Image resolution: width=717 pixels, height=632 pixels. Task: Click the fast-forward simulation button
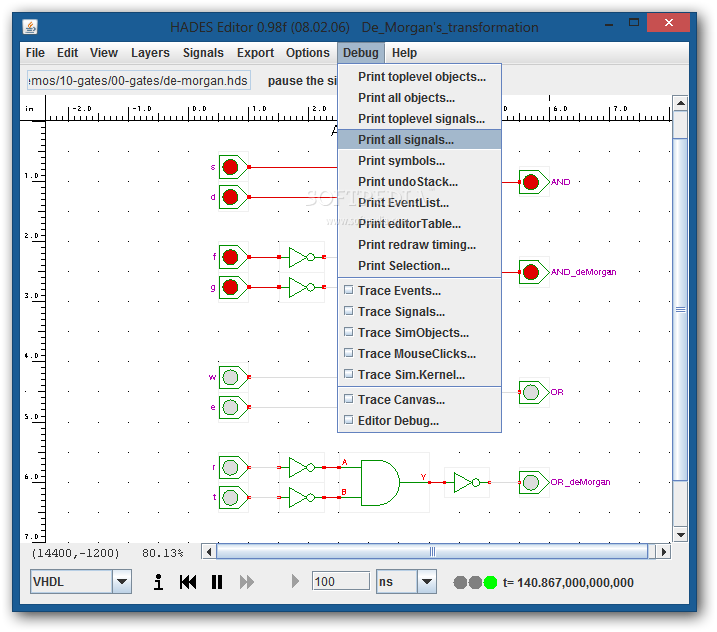(x=247, y=582)
